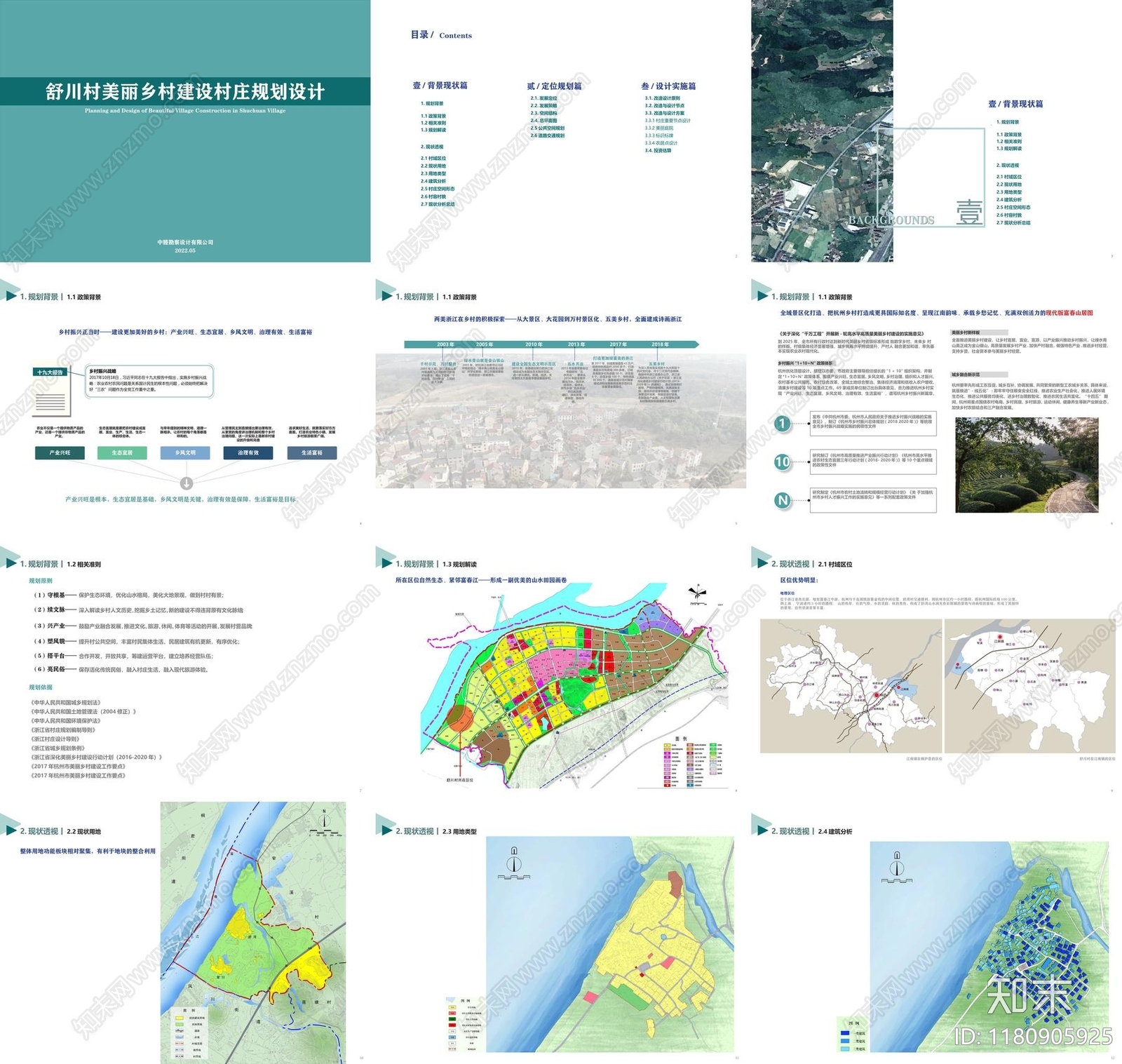Open the garden path photo in the policy slide

click(x=1027, y=465)
